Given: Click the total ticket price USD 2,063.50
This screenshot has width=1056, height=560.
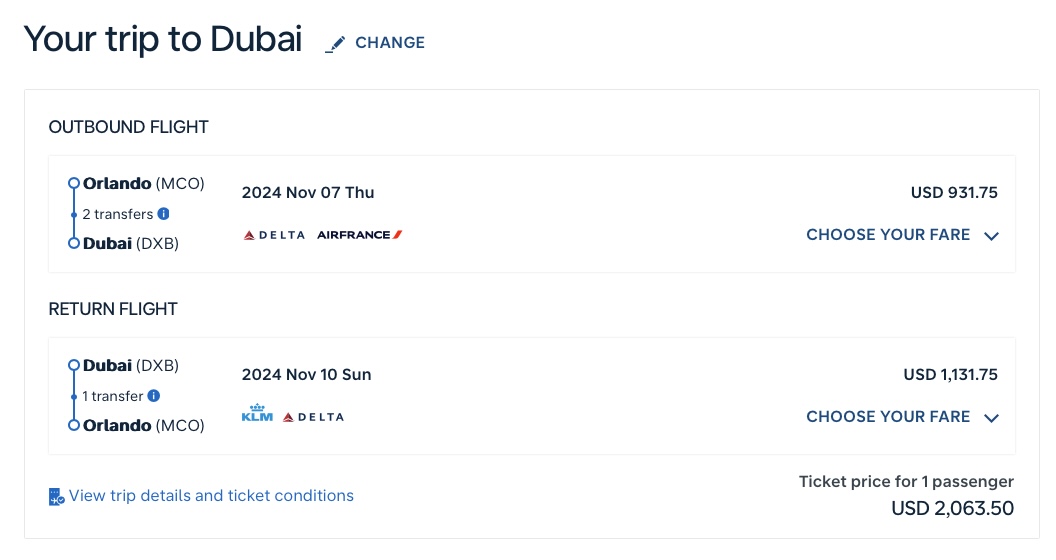Looking at the screenshot, I should click(x=952, y=509).
